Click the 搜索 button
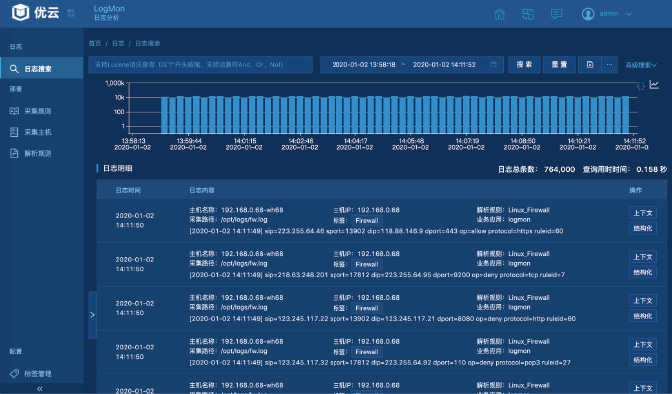This screenshot has height=394, width=672. pos(524,65)
